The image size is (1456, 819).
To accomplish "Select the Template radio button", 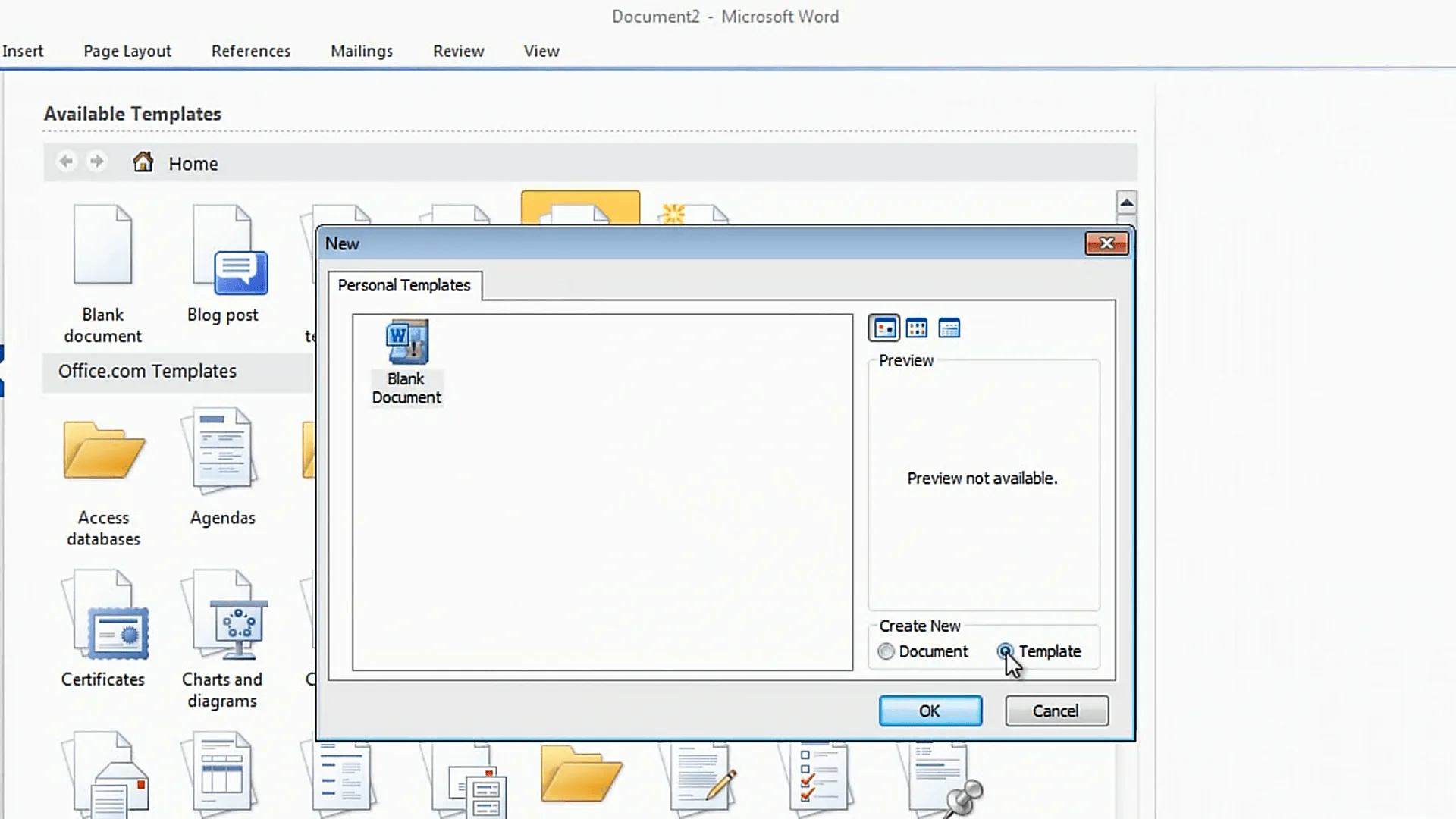I will tap(1006, 651).
